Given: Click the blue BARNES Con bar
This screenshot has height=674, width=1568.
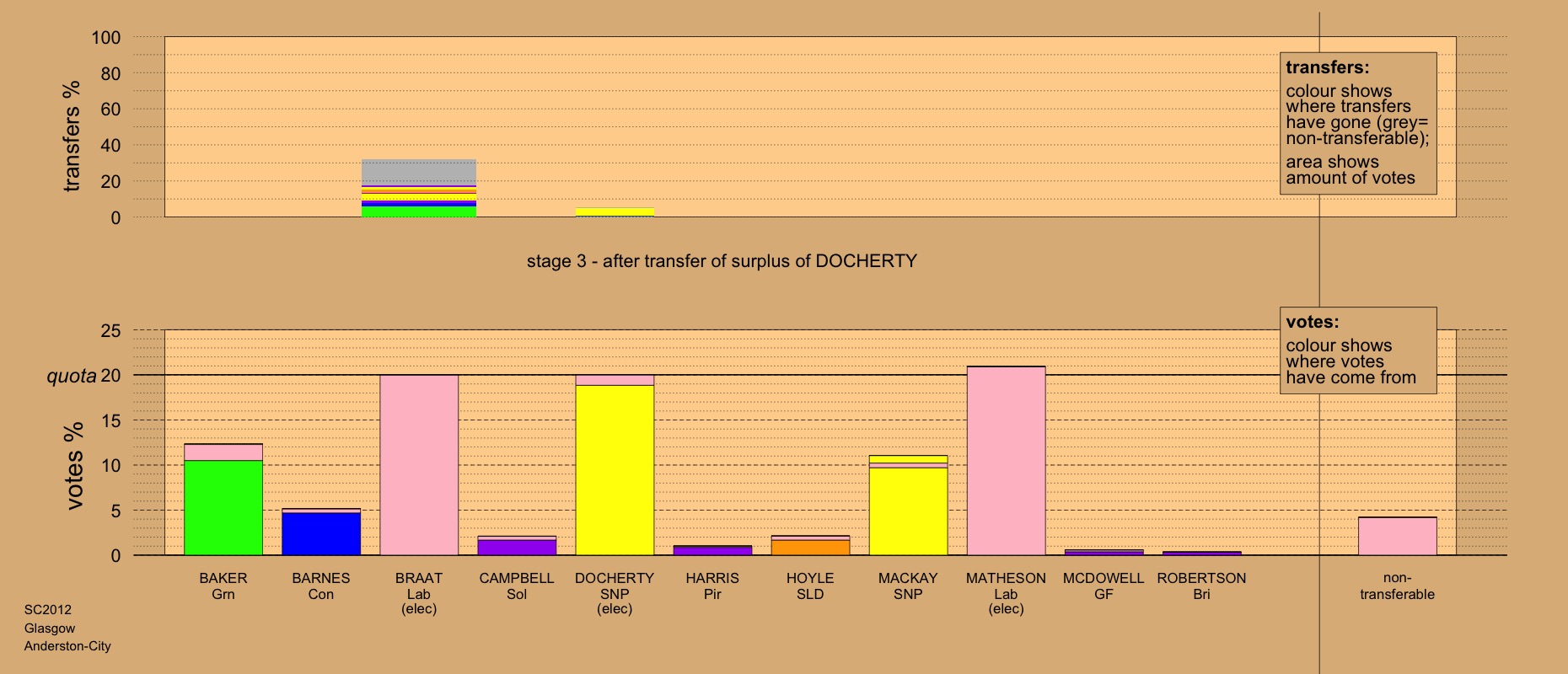Looking at the screenshot, I should pyautogui.click(x=321, y=534).
